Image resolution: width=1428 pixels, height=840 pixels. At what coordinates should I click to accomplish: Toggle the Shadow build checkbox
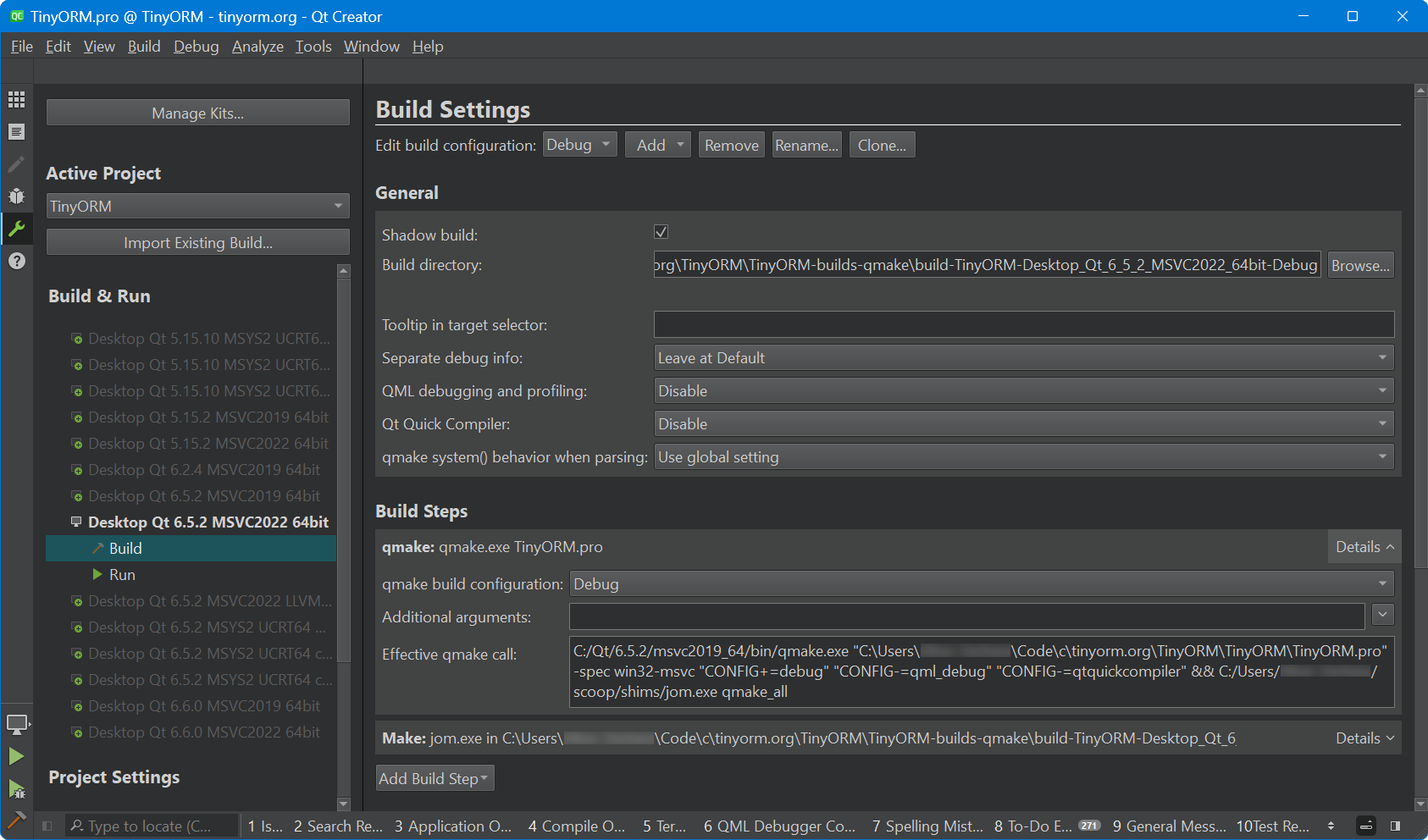point(661,232)
